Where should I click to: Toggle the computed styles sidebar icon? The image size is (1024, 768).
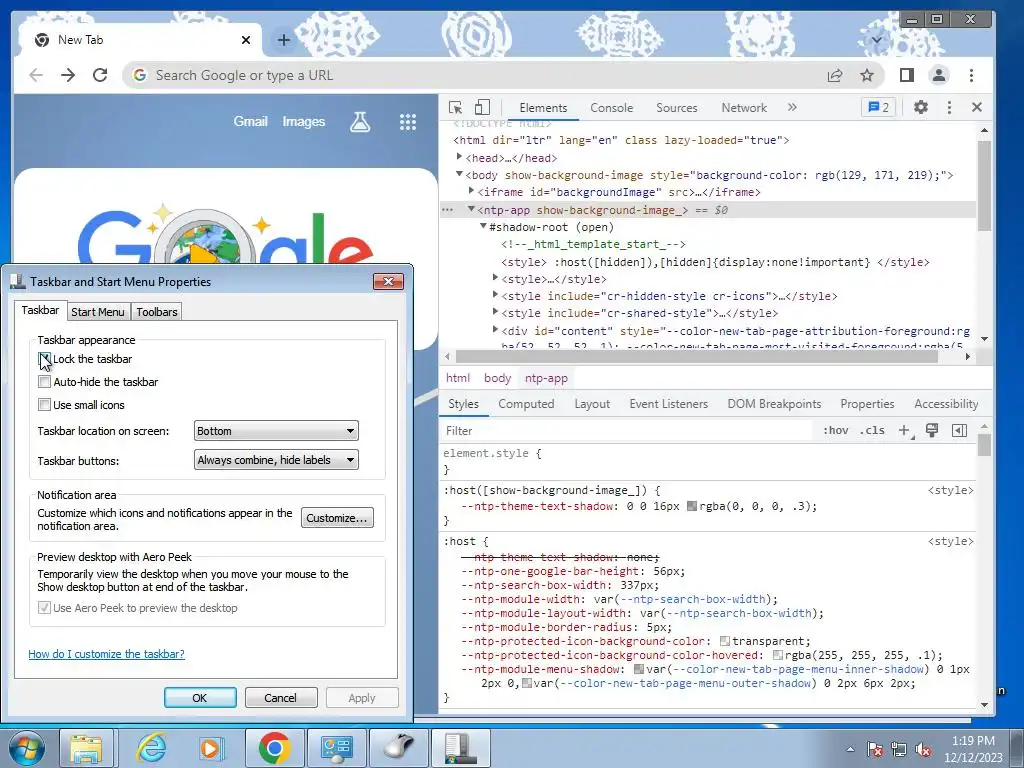pos(959,430)
